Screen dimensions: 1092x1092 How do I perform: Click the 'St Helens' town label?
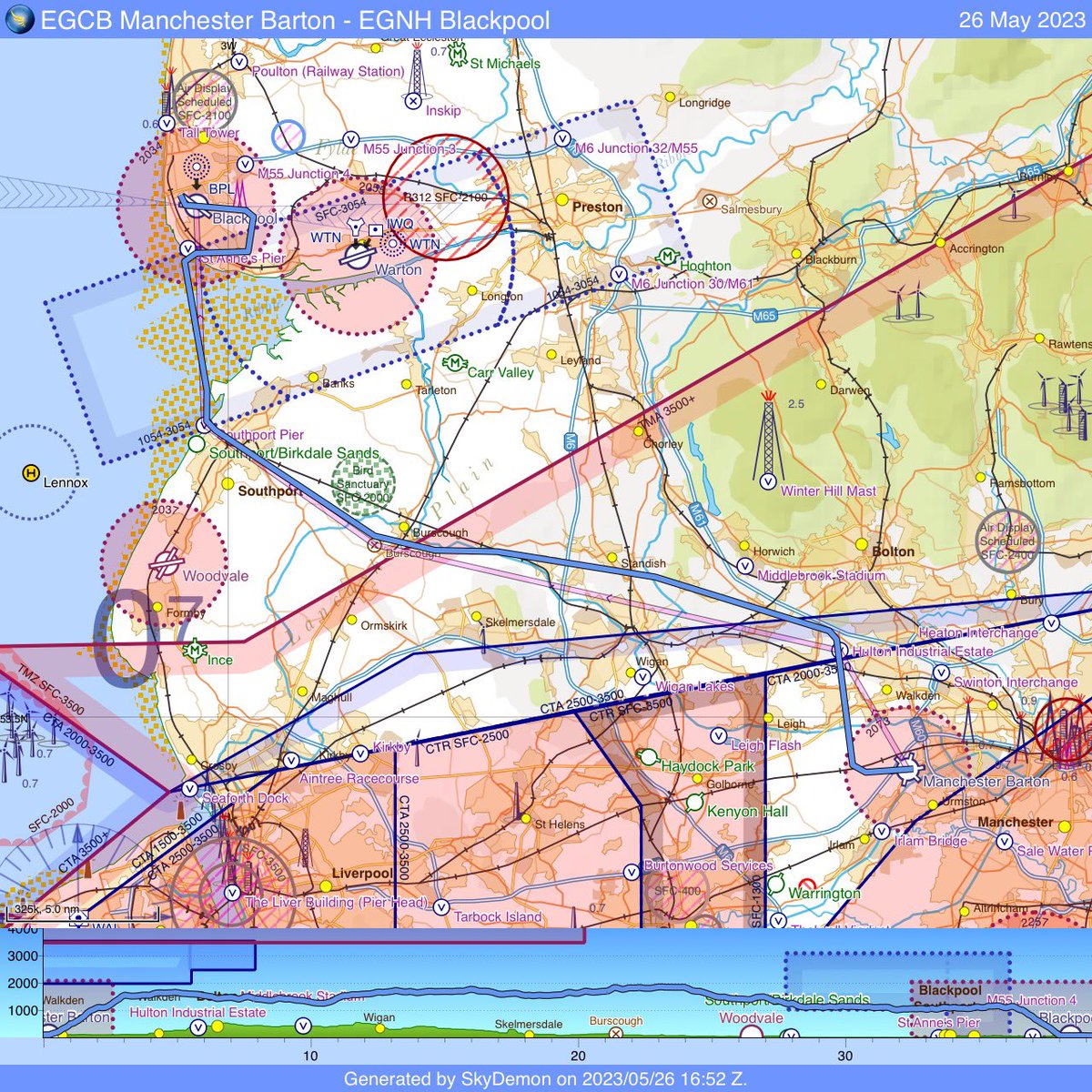[560, 824]
